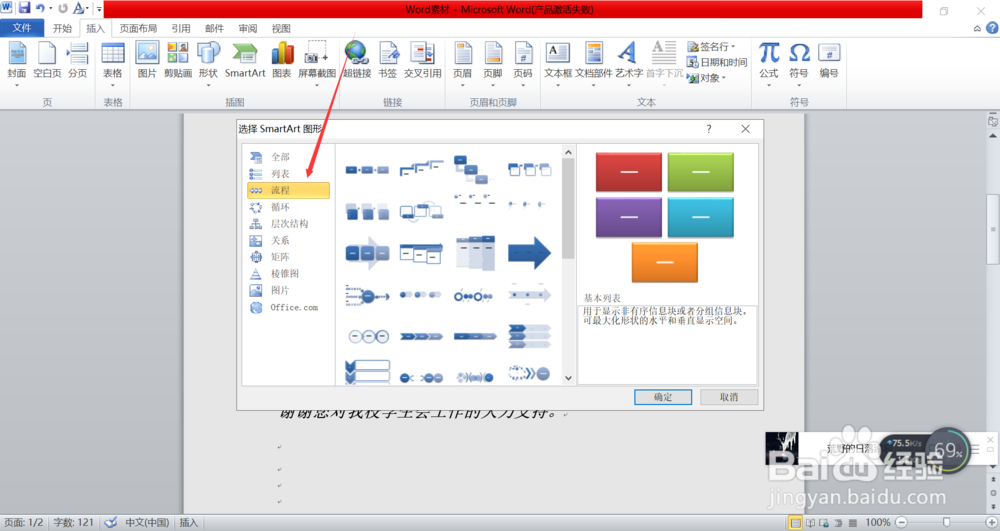1000x531 pixels.
Task: Switch to the View (视图) tab
Action: (281, 28)
